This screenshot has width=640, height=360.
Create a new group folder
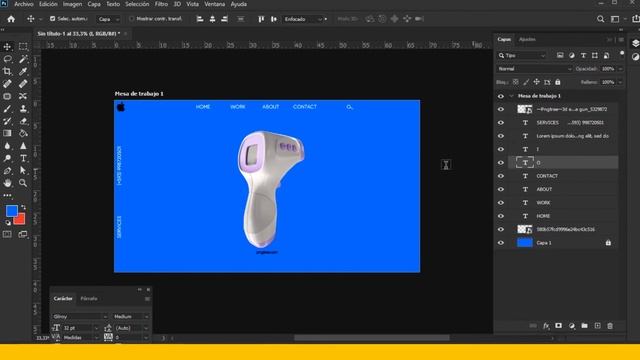coord(584,326)
